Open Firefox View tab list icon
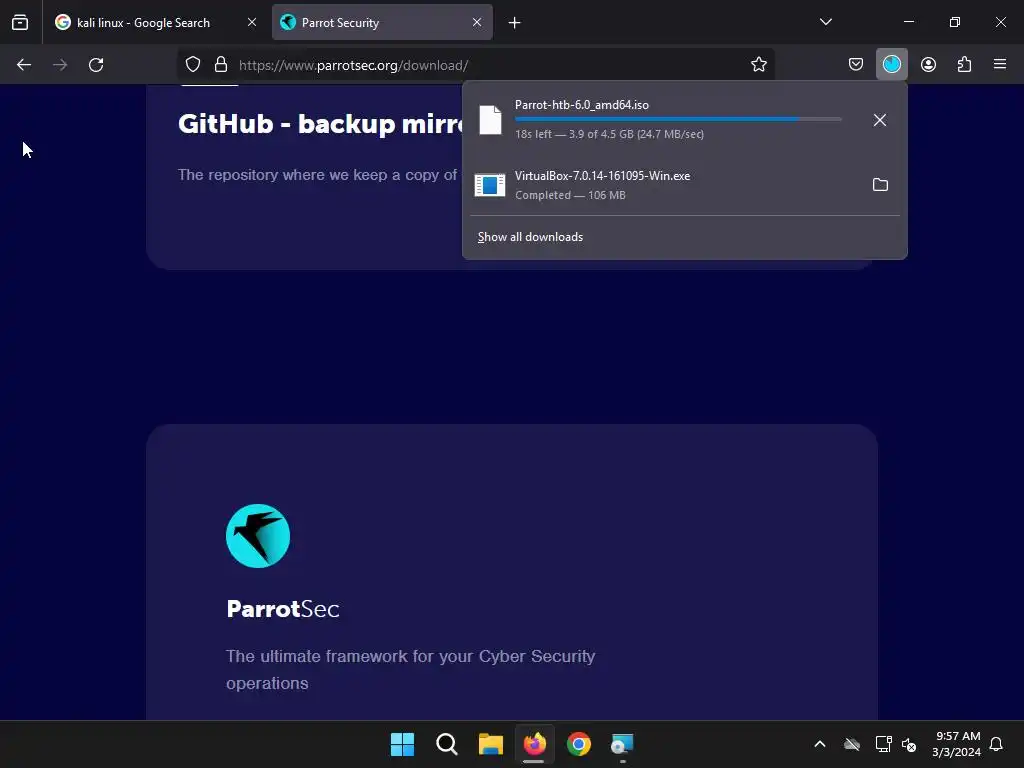Image resolution: width=1024 pixels, height=768 pixels. (x=20, y=22)
